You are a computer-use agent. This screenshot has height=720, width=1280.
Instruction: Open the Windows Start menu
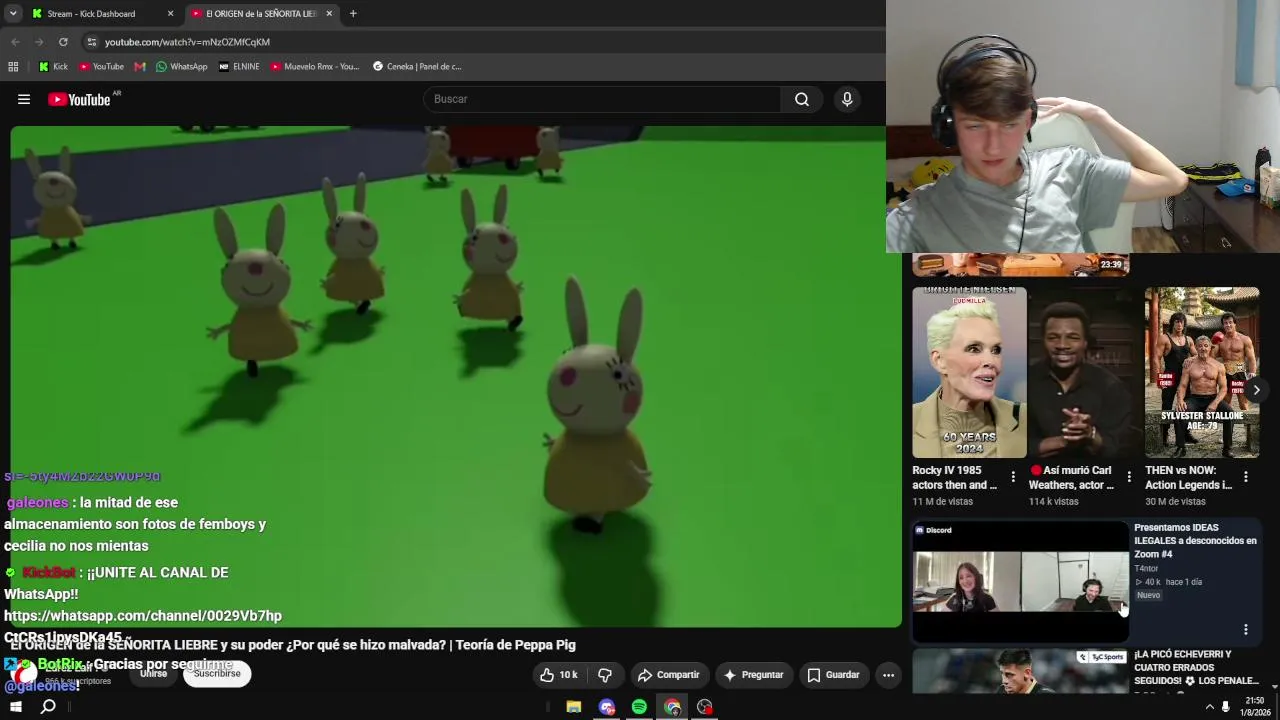click(x=16, y=707)
